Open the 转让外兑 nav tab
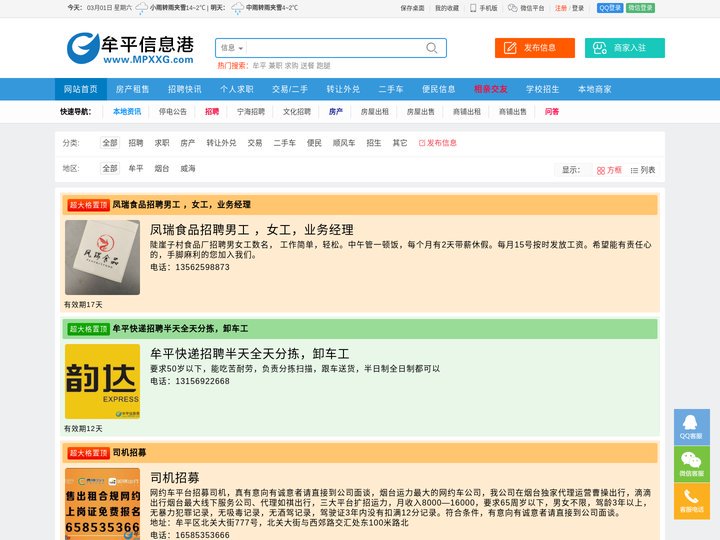Image resolution: width=720 pixels, height=540 pixels. 343,89
